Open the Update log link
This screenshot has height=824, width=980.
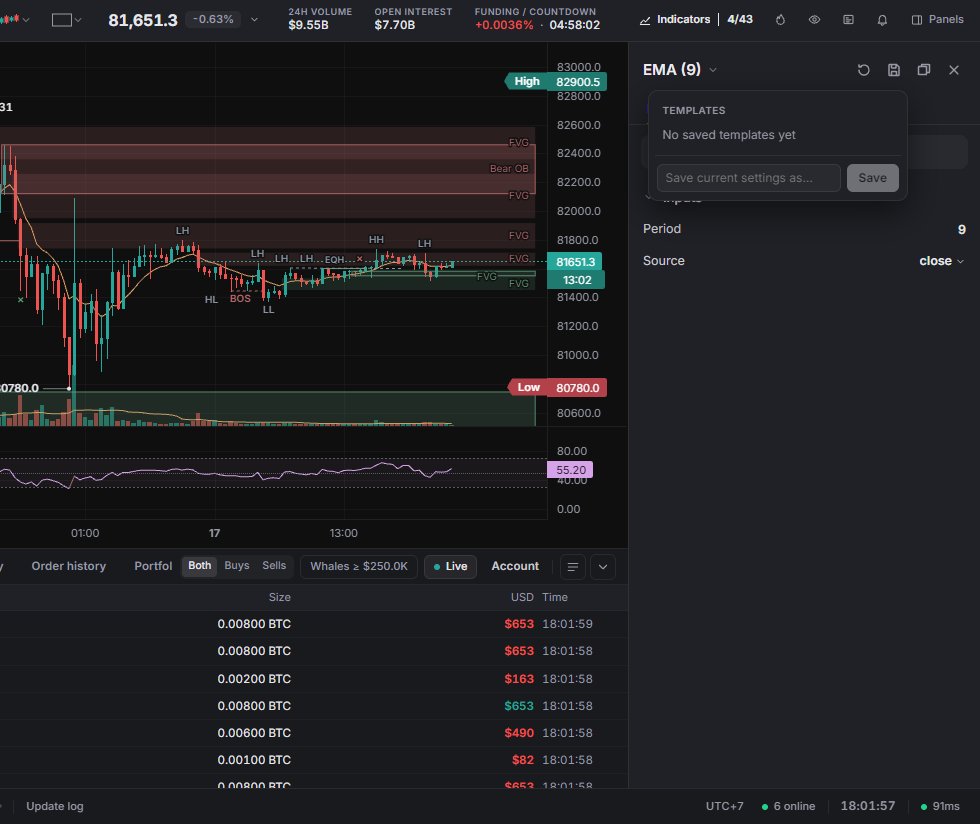(55, 806)
